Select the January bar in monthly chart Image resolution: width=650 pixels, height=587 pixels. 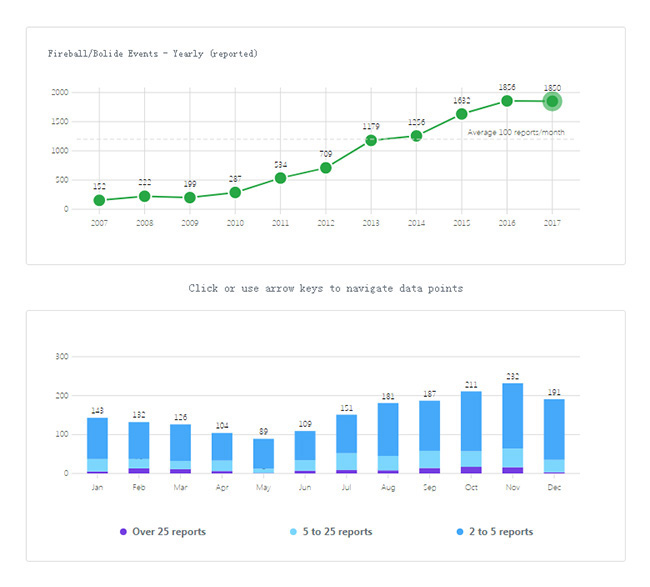[x=97, y=445]
